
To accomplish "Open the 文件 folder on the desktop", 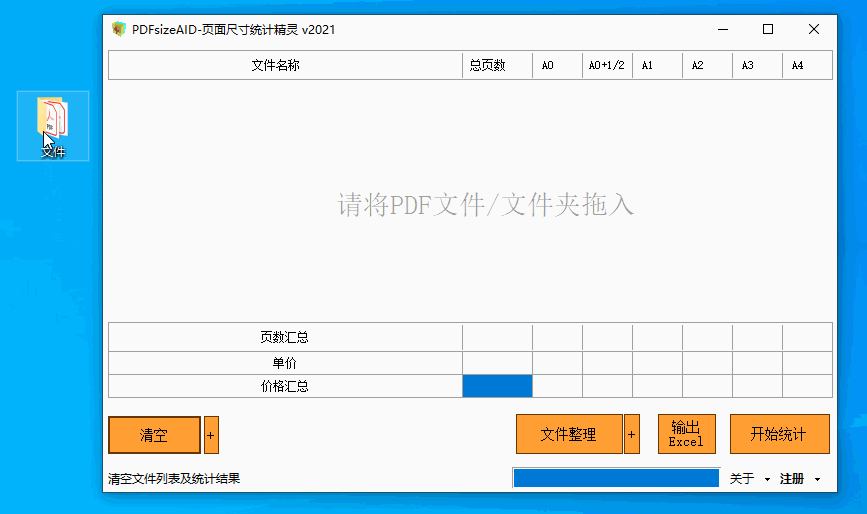I will tap(53, 126).
